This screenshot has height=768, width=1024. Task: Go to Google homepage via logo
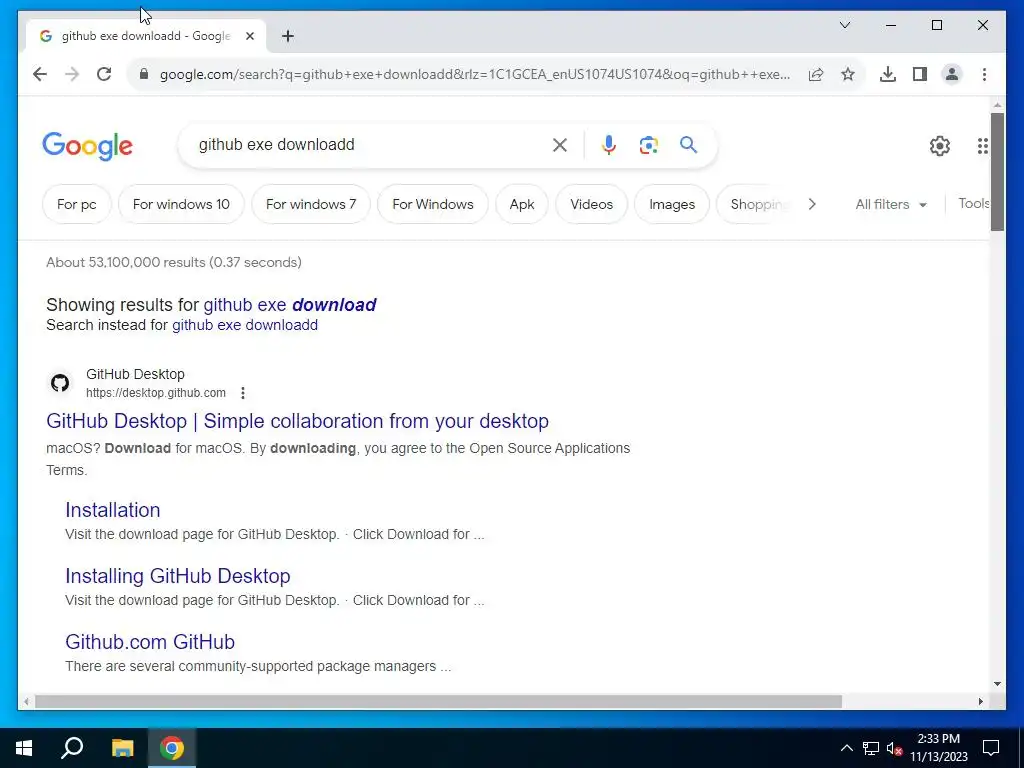click(88, 146)
